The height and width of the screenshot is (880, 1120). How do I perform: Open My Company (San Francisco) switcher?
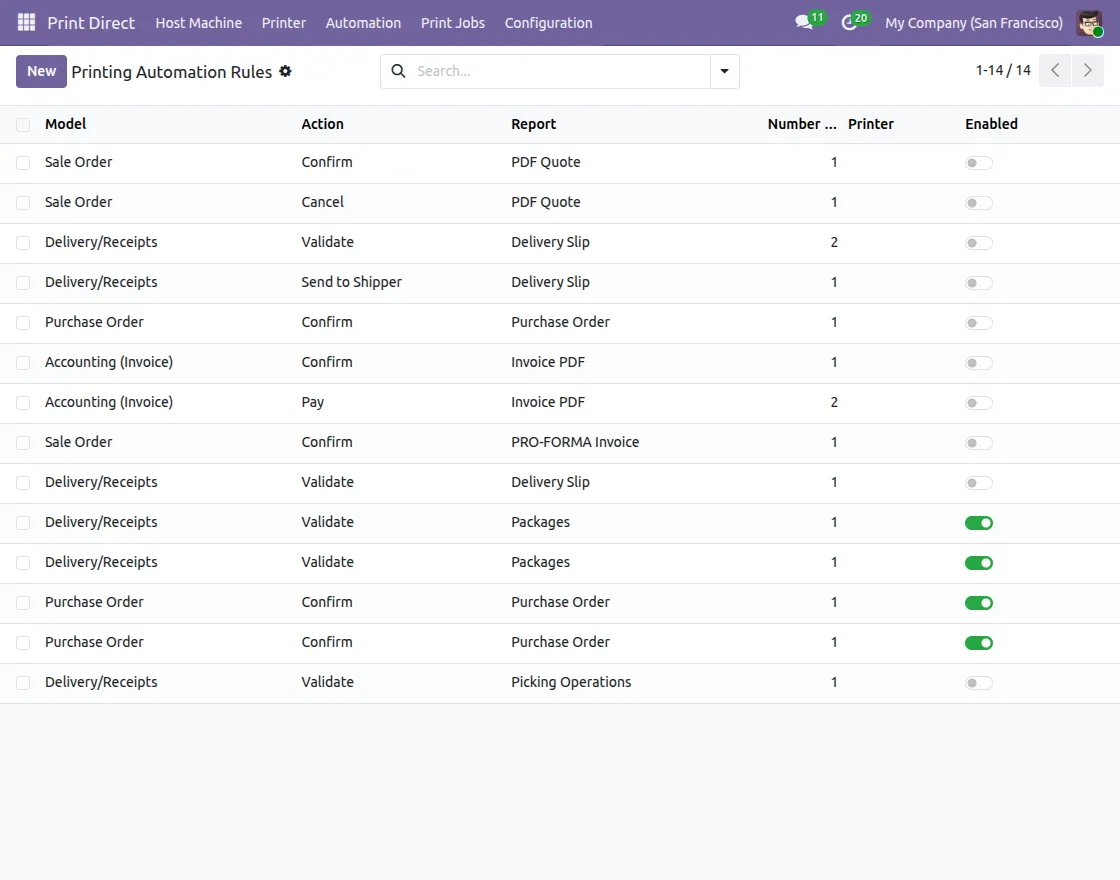(973, 22)
